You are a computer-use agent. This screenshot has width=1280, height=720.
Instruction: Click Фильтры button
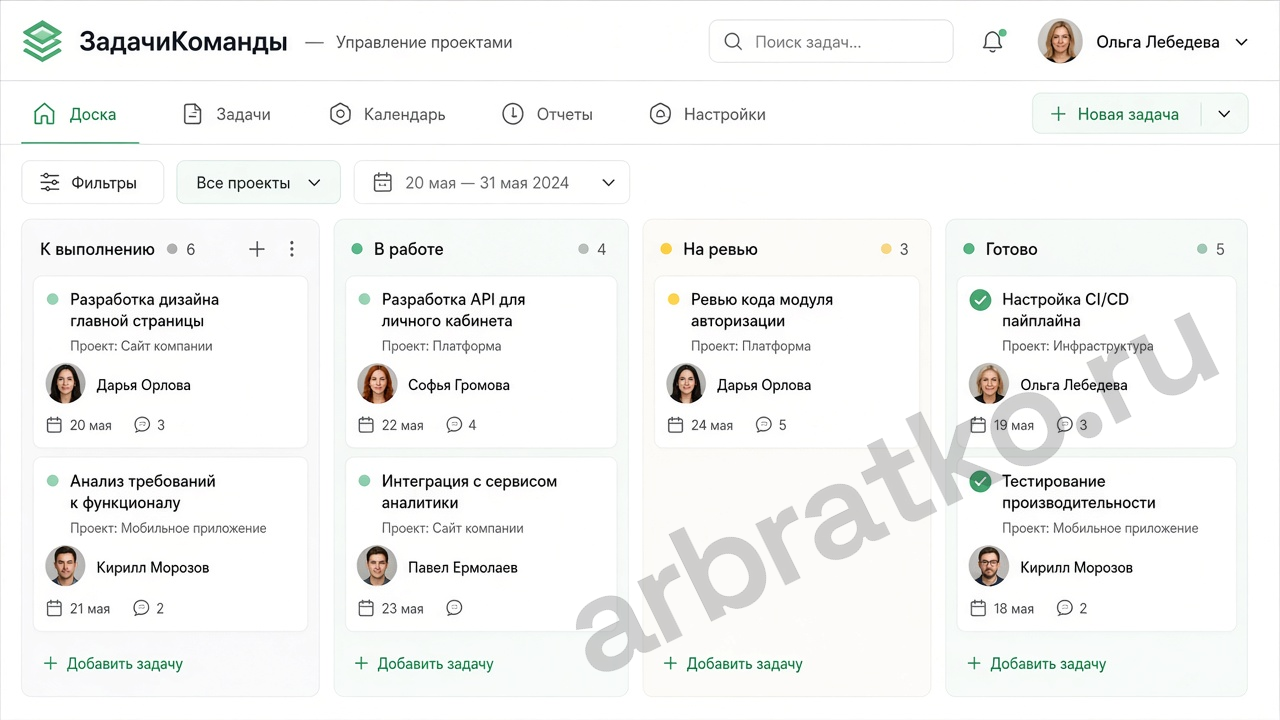(93, 183)
